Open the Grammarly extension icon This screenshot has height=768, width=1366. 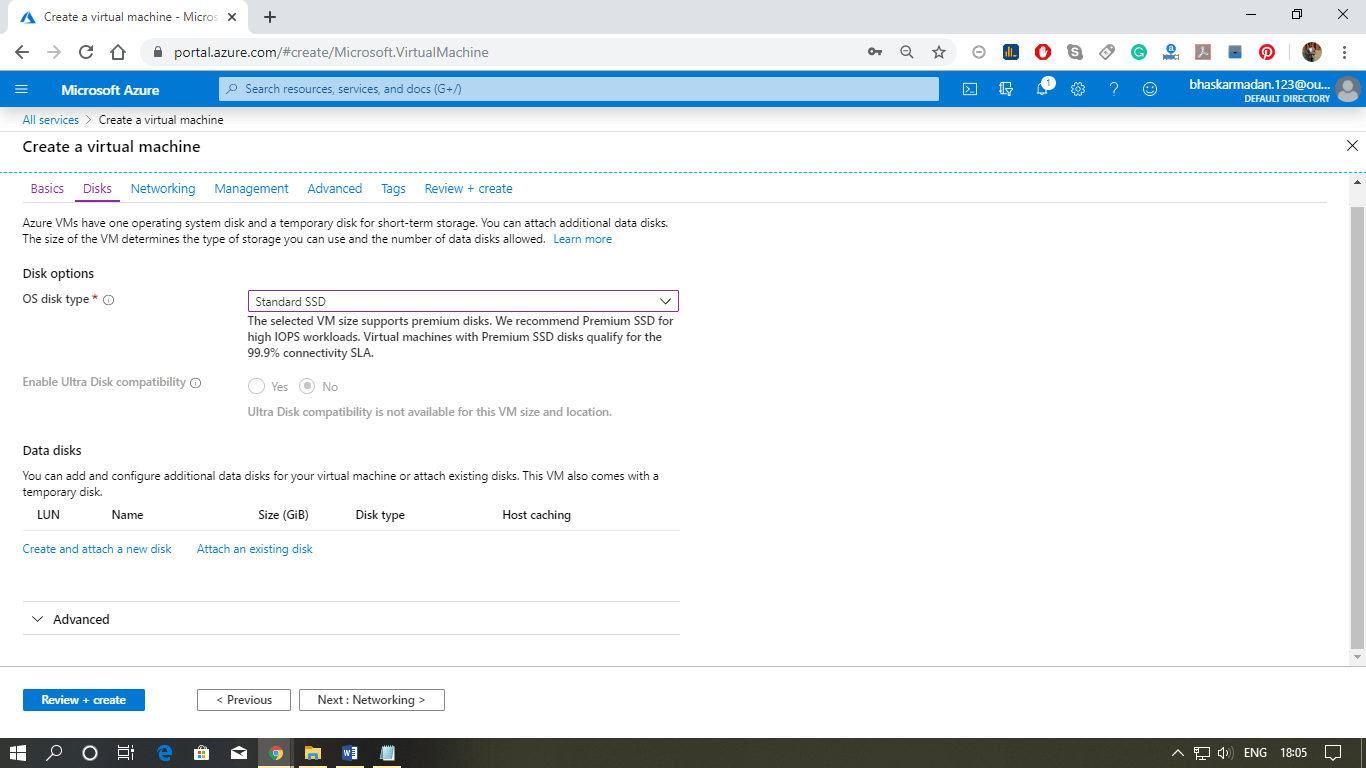point(1138,50)
